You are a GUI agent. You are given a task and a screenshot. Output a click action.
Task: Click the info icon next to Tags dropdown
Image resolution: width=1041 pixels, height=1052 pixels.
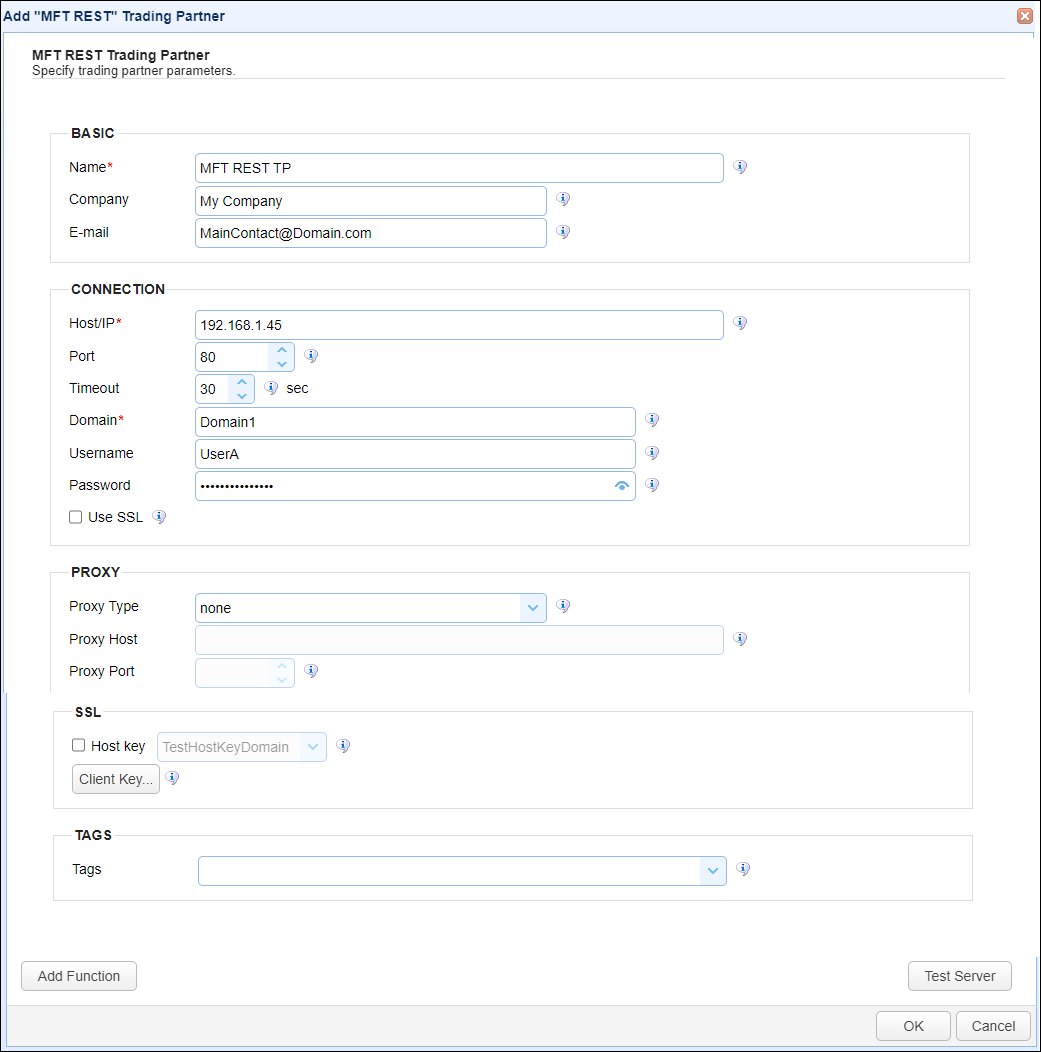pos(743,869)
